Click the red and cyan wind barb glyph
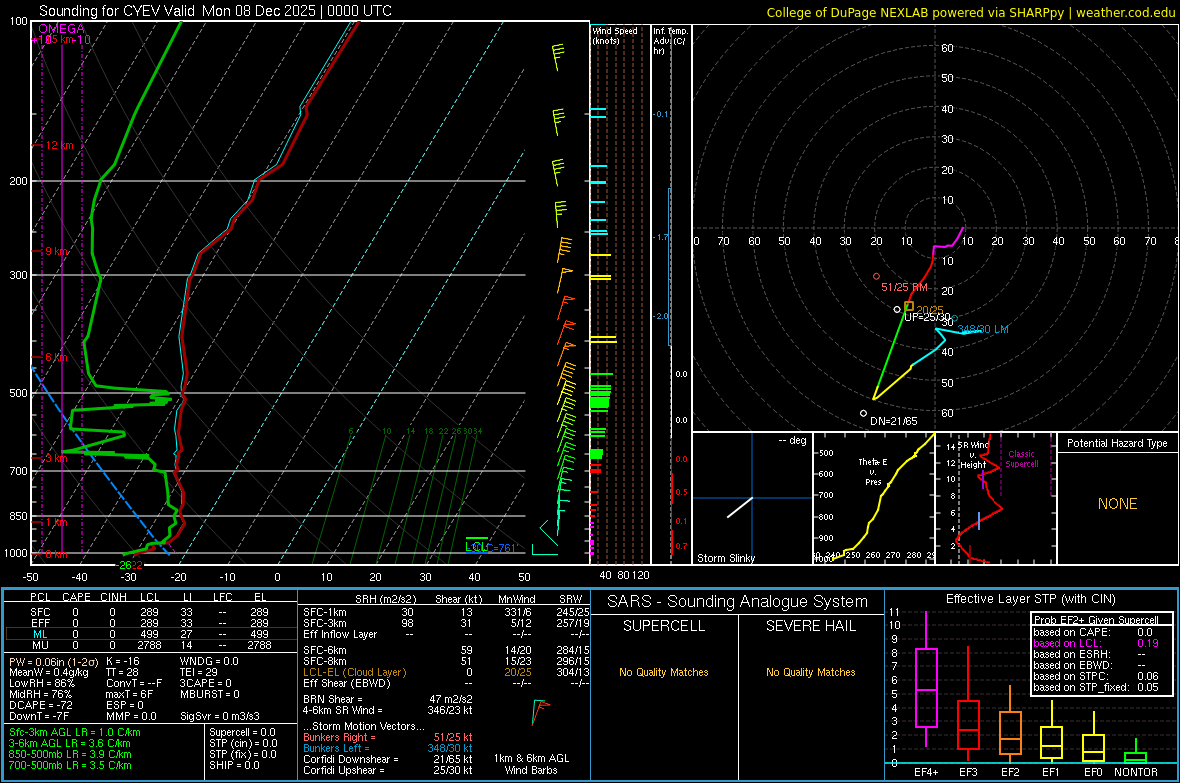This screenshot has width=1180, height=783. 540,711
